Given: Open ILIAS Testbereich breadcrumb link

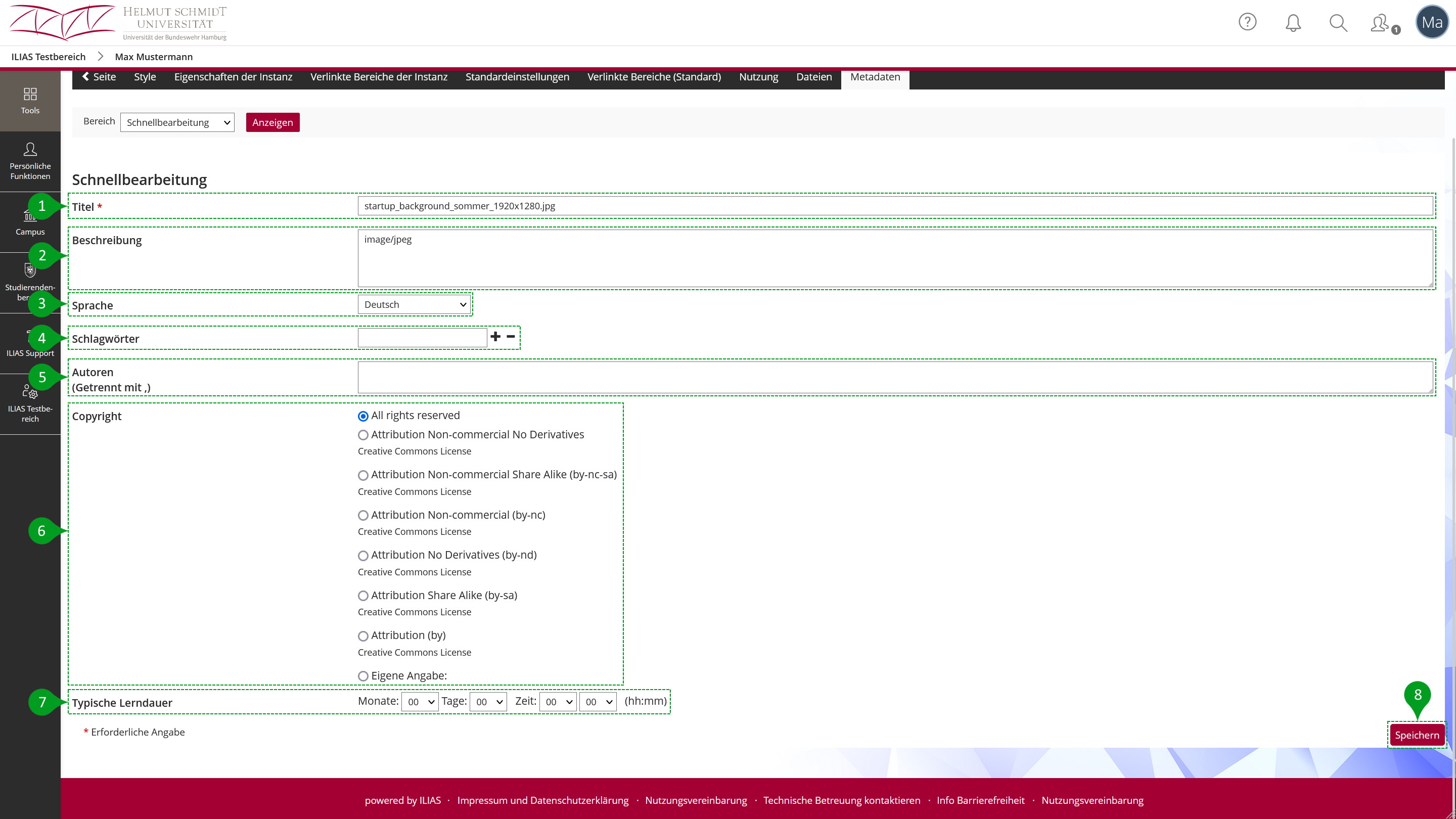Looking at the screenshot, I should (49, 57).
